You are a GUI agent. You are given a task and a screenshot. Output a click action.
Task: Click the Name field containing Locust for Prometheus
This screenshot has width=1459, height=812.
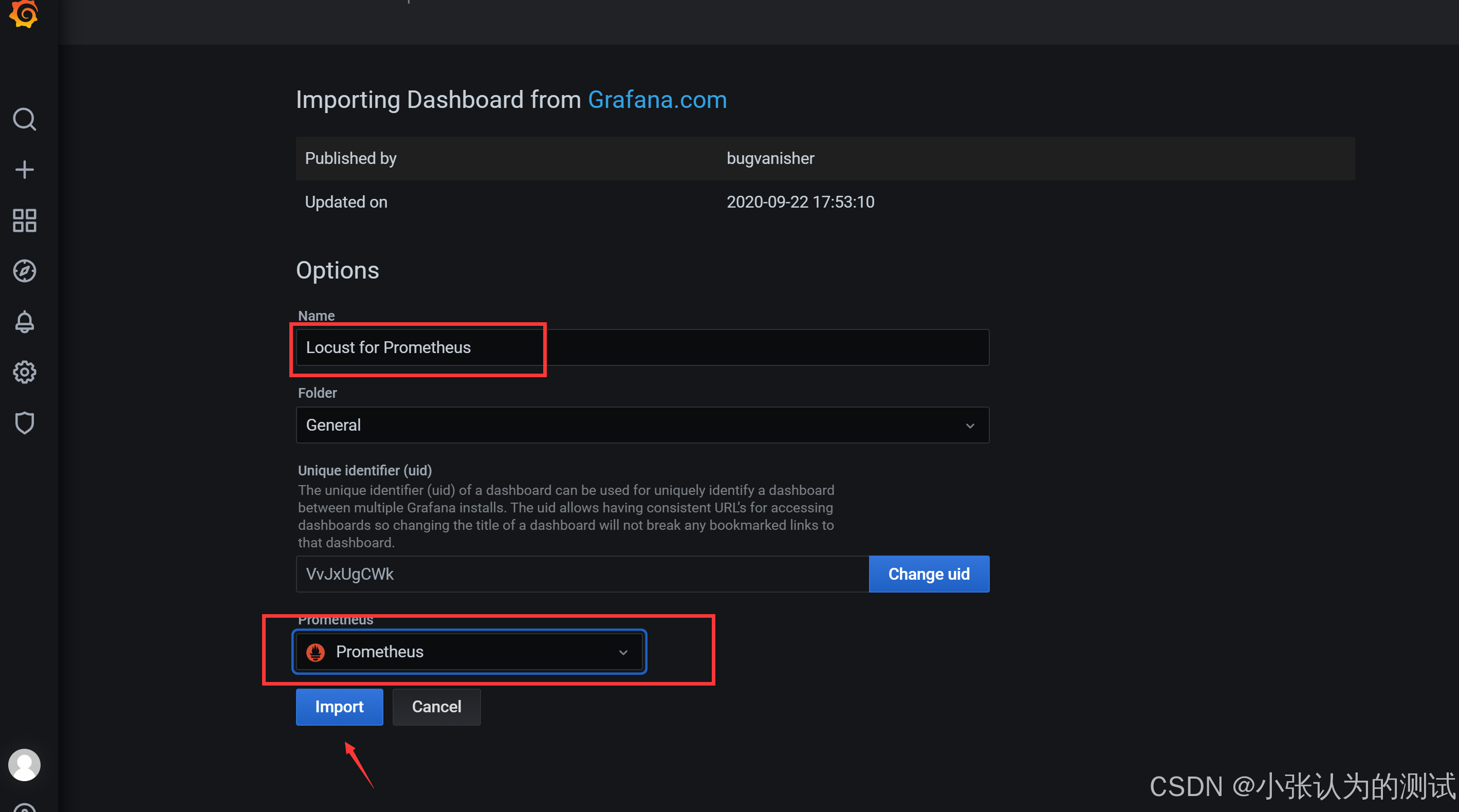(642, 347)
